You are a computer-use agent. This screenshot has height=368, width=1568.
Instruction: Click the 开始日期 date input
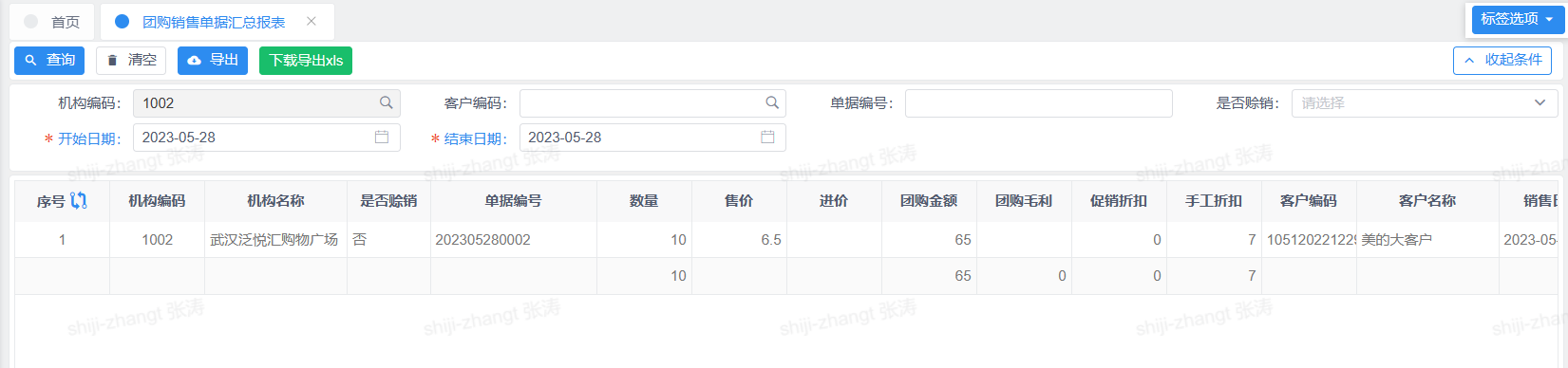coord(267,138)
